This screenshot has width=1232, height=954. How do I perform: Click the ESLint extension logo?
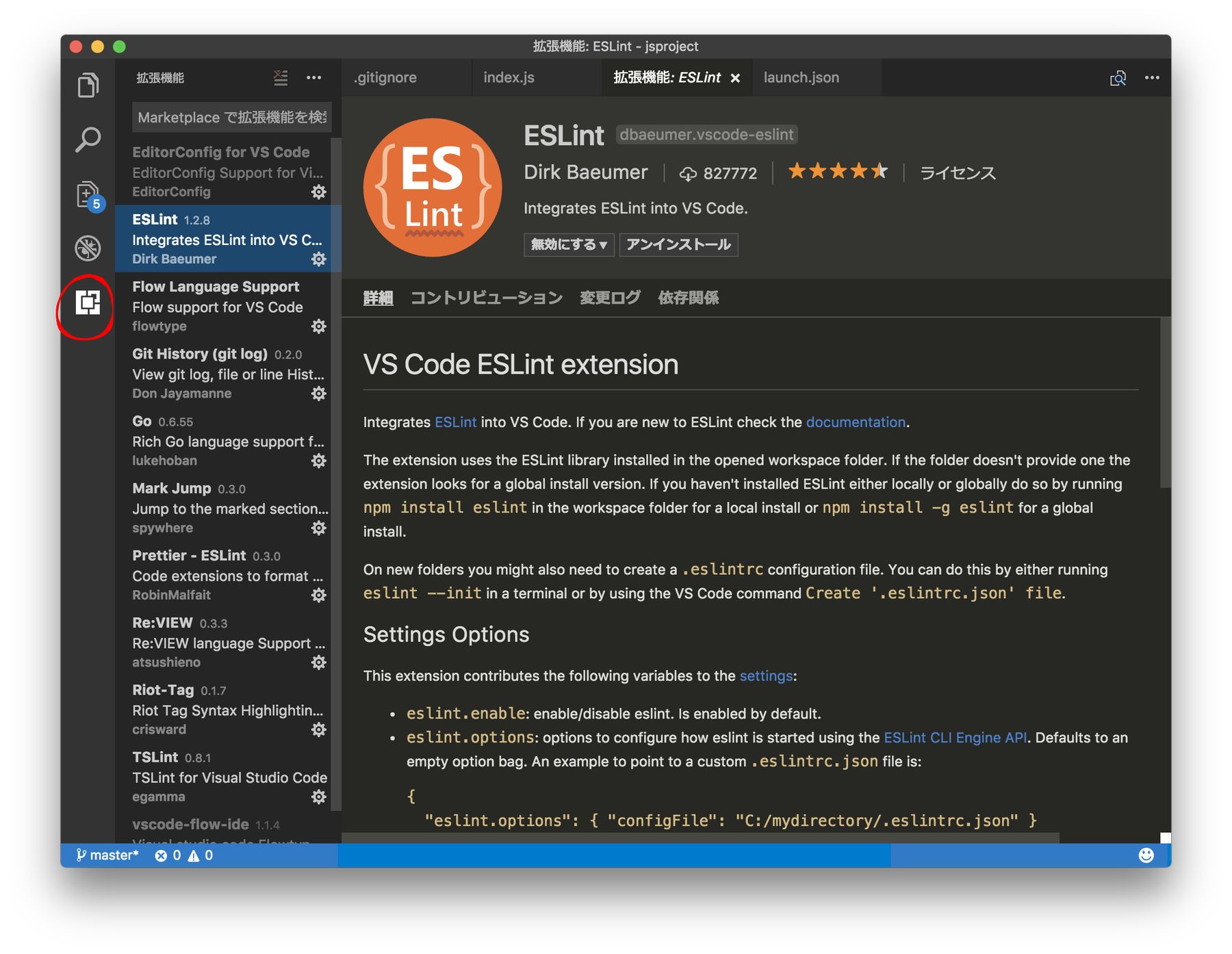click(x=433, y=188)
